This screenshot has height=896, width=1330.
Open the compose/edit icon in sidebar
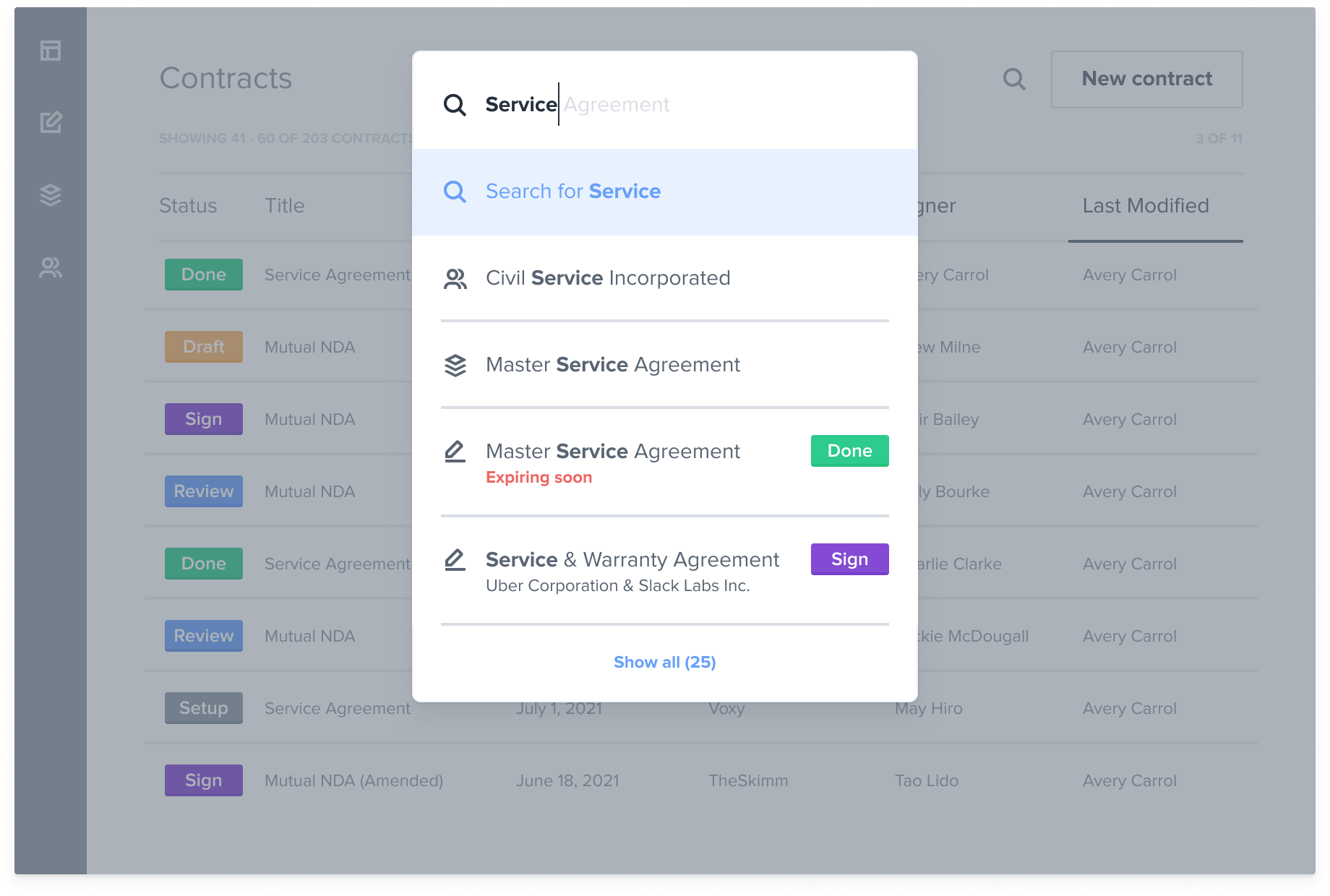tap(51, 122)
